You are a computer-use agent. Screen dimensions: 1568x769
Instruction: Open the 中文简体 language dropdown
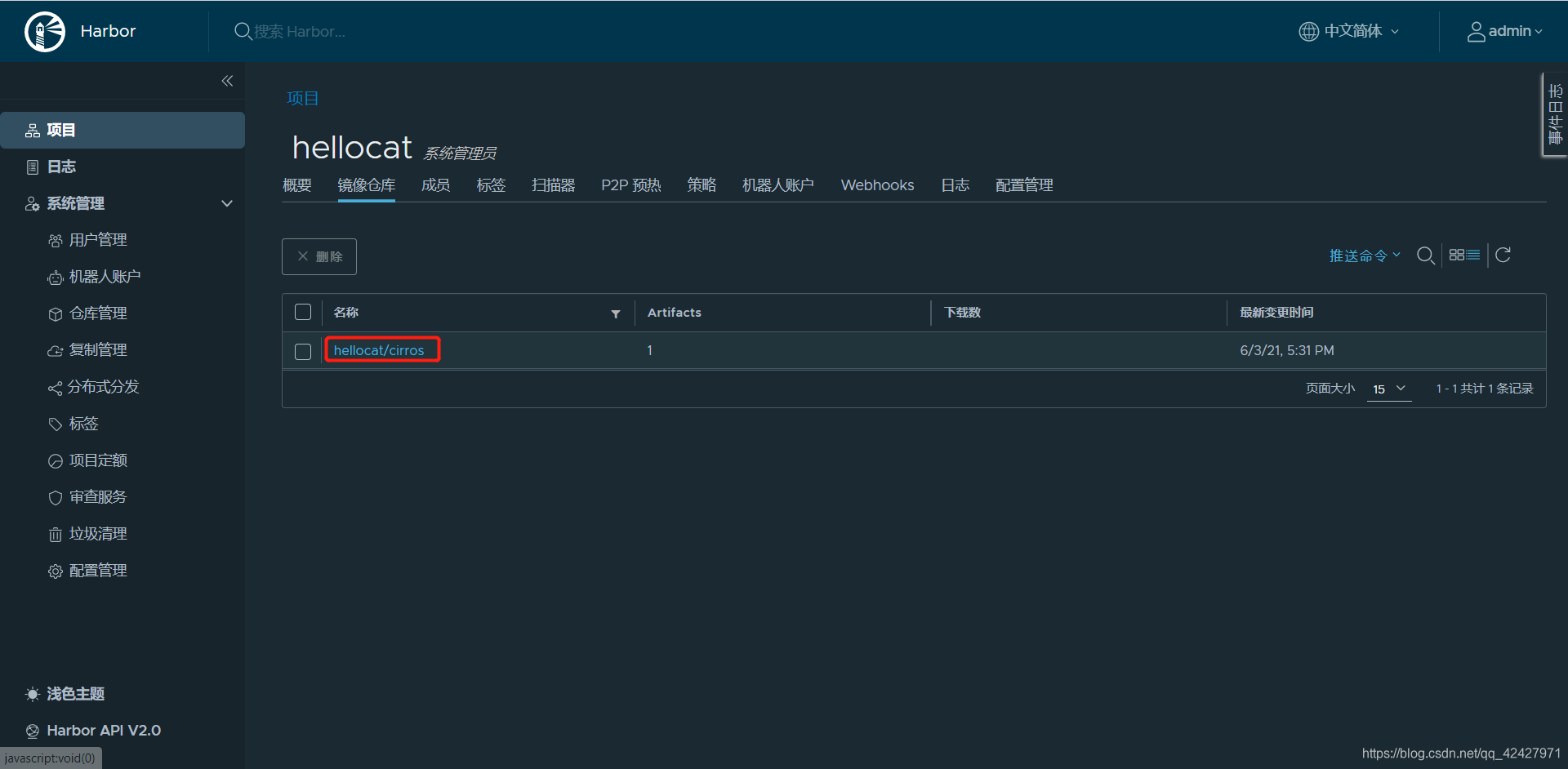1349,31
